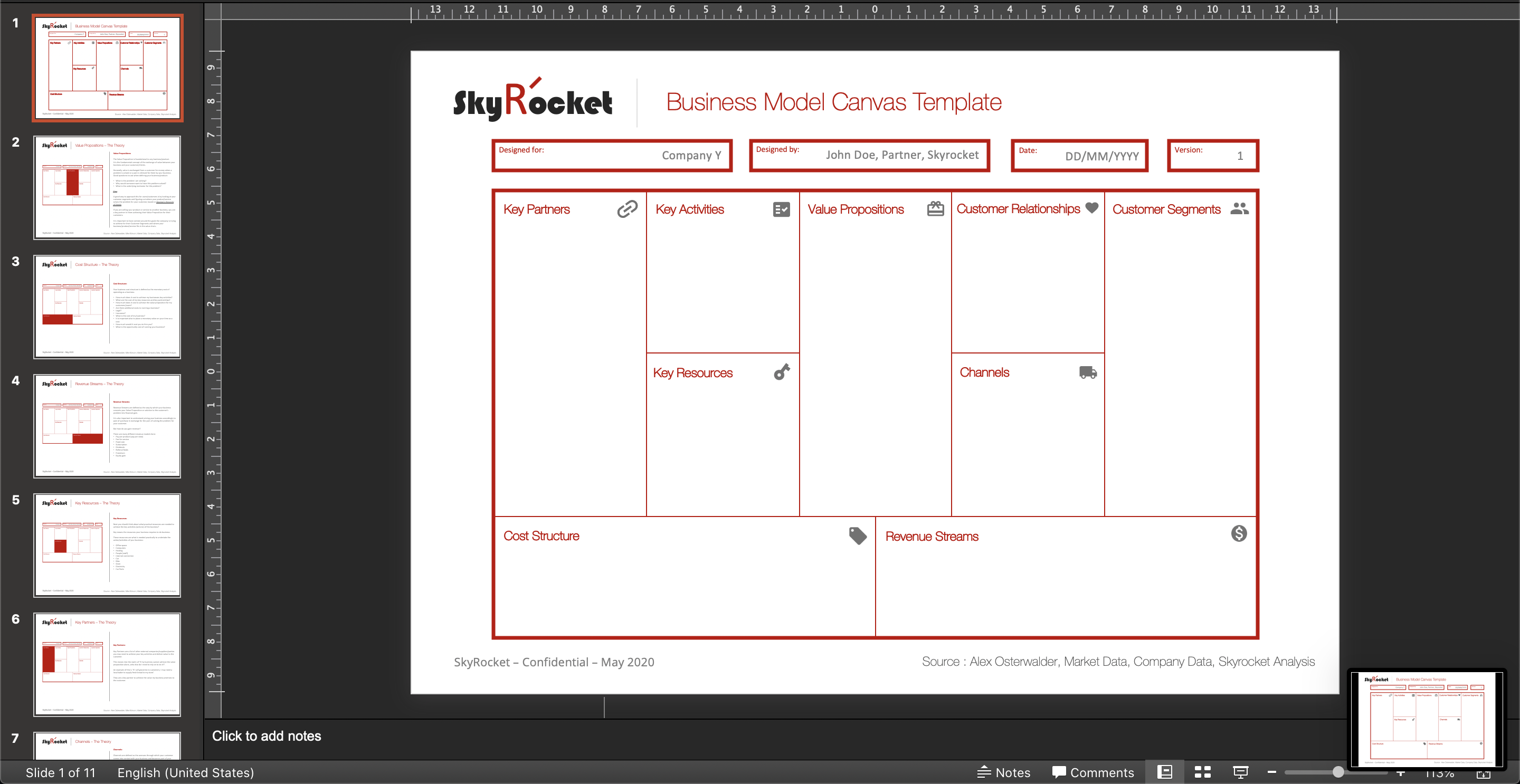Click the Key Partners link icon
The width and height of the screenshot is (1520, 784).
(627, 209)
